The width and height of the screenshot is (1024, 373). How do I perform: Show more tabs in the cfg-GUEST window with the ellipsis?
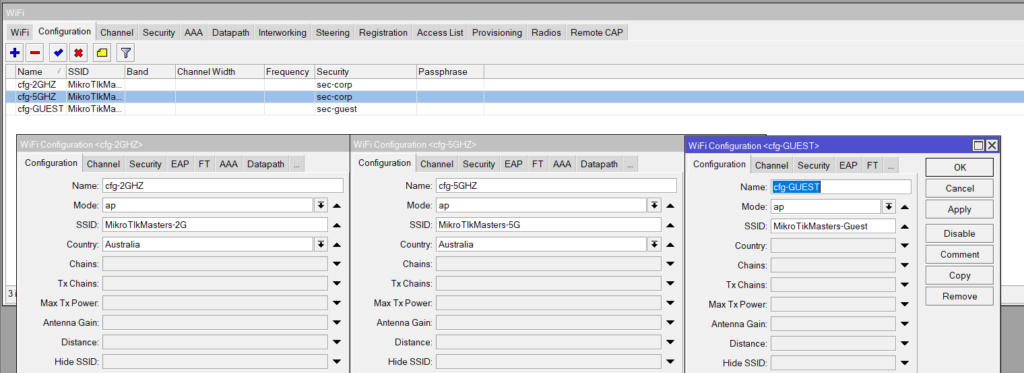coord(891,165)
